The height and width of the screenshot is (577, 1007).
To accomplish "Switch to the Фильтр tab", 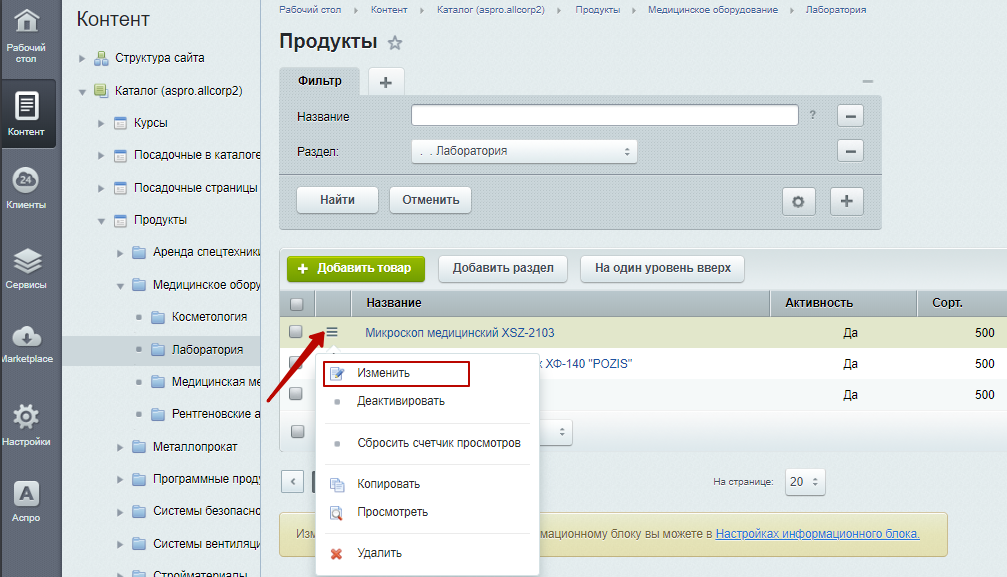I will [319, 81].
